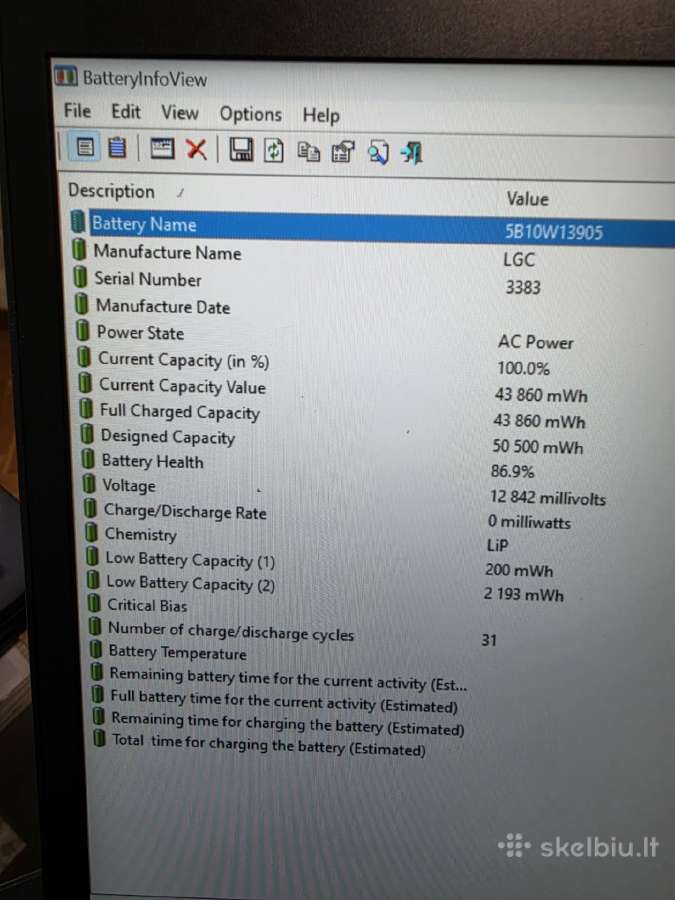Open the Help menu

coord(321,115)
